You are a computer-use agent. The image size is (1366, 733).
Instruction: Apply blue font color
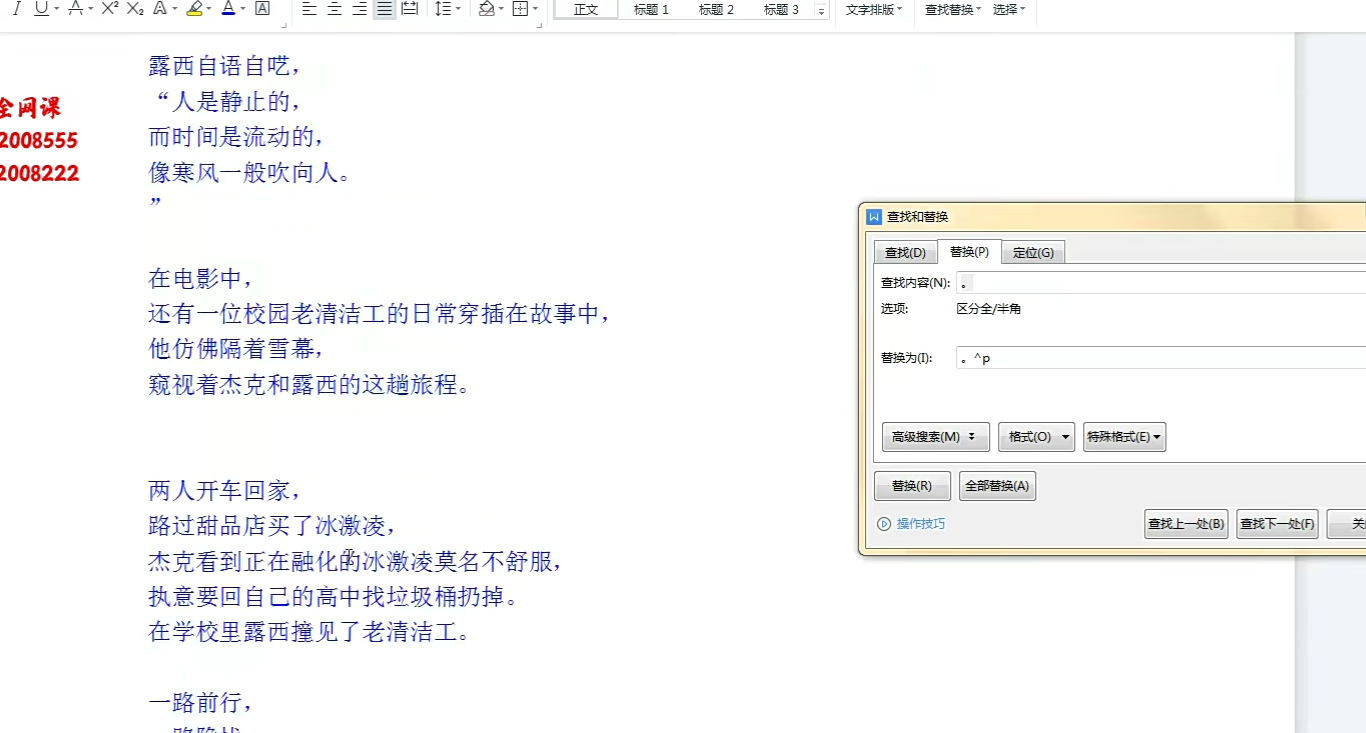coord(228,9)
